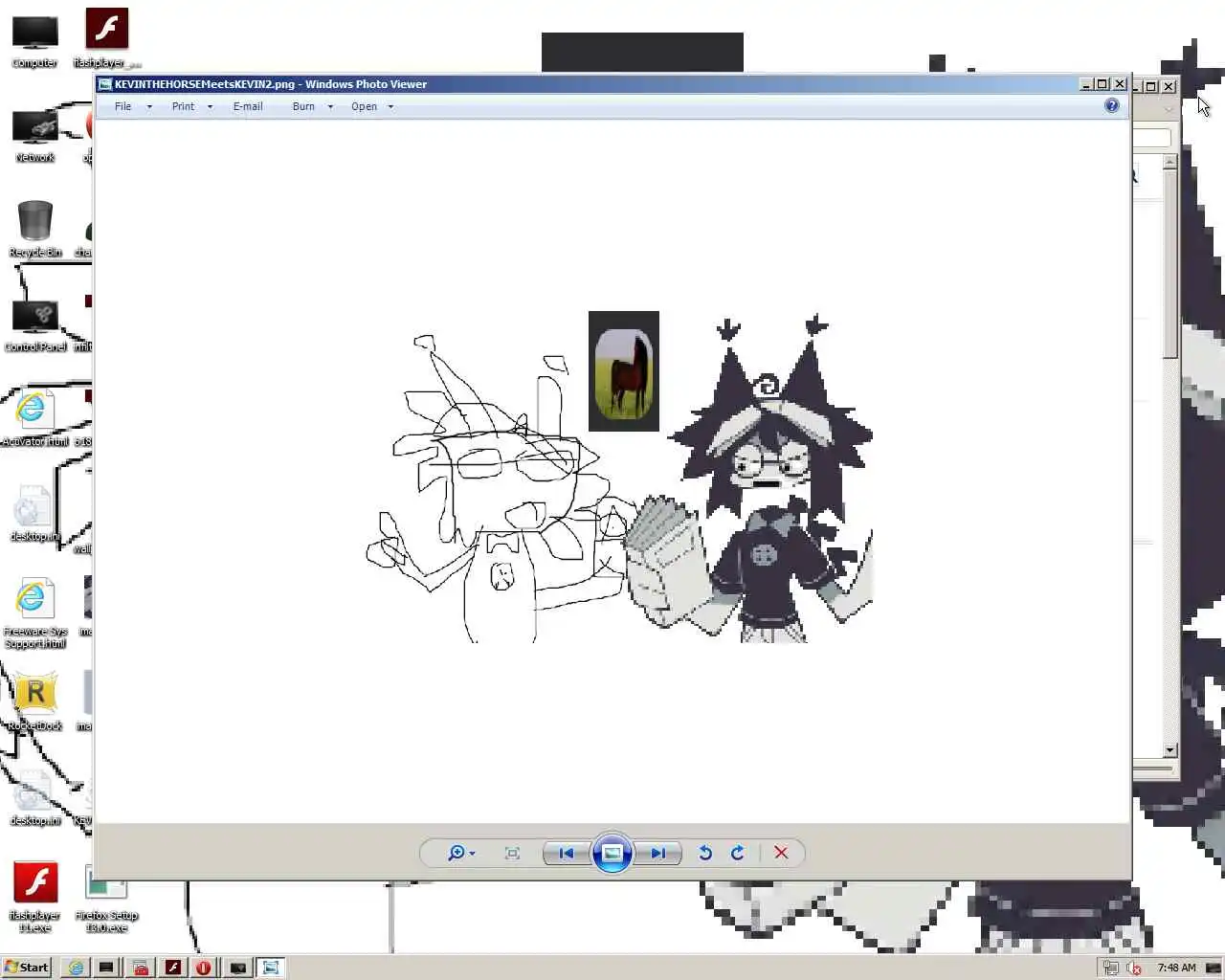Rotate the image clockwise
This screenshot has width=1225, height=980.
738,853
